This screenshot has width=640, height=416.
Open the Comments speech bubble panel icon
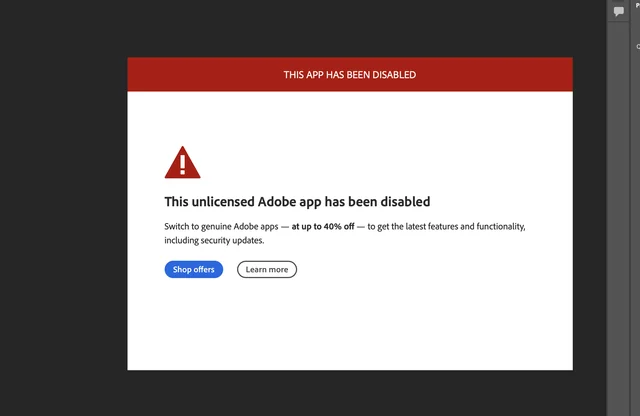(619, 11)
